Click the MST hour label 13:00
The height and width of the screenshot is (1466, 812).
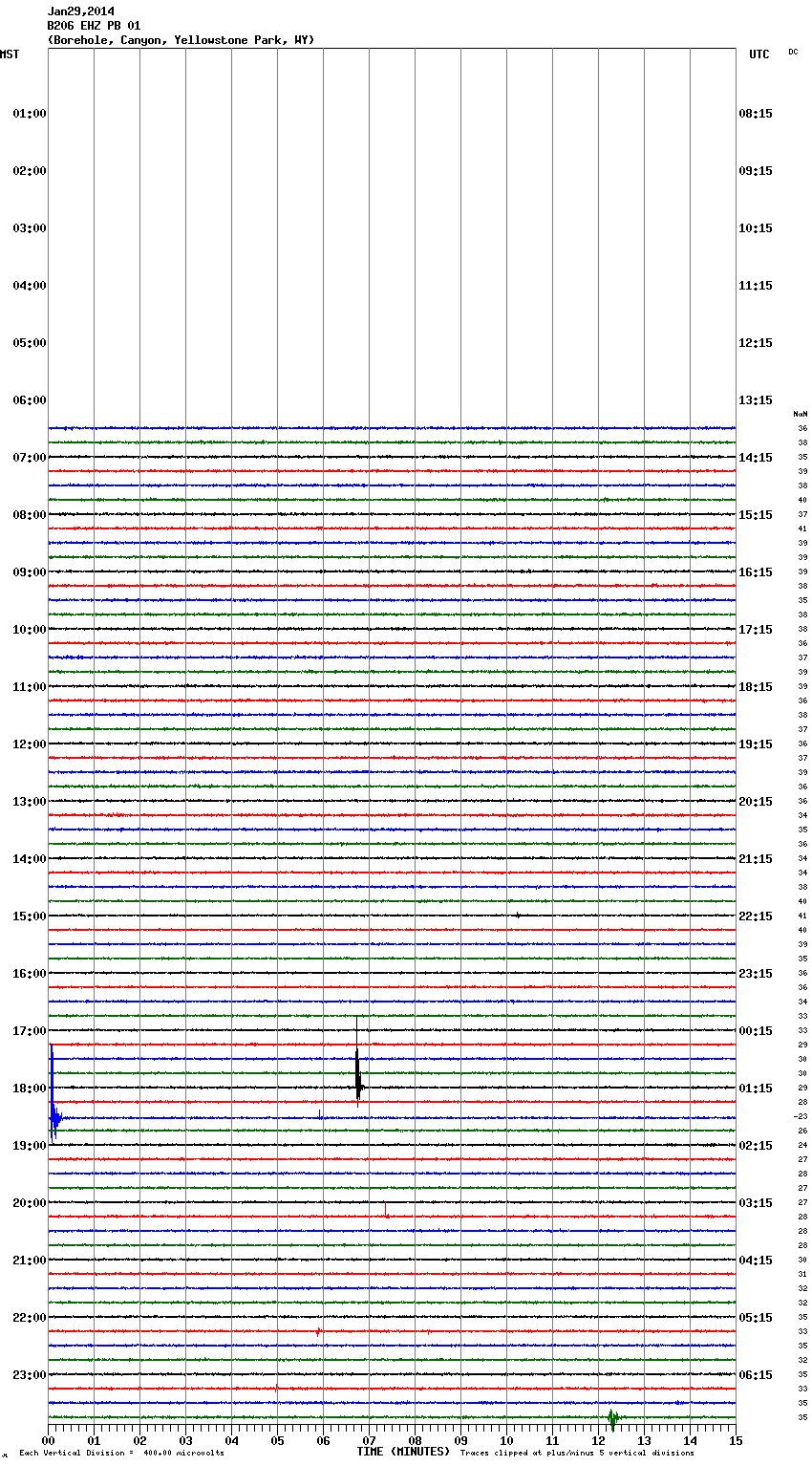[30, 802]
